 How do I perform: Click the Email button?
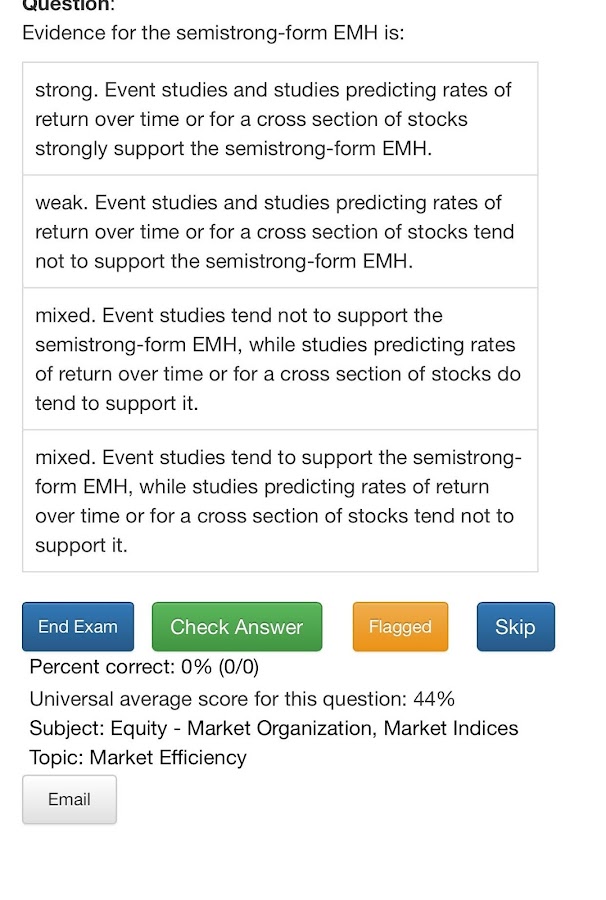coord(69,799)
